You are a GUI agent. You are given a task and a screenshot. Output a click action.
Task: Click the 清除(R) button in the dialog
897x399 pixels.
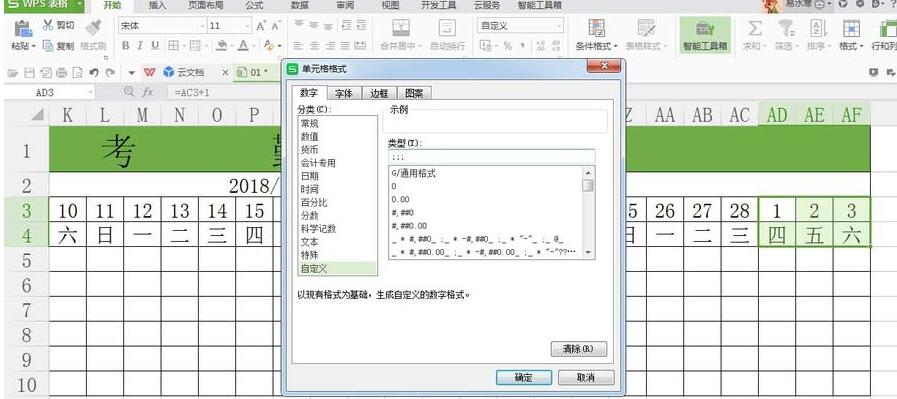(x=578, y=349)
